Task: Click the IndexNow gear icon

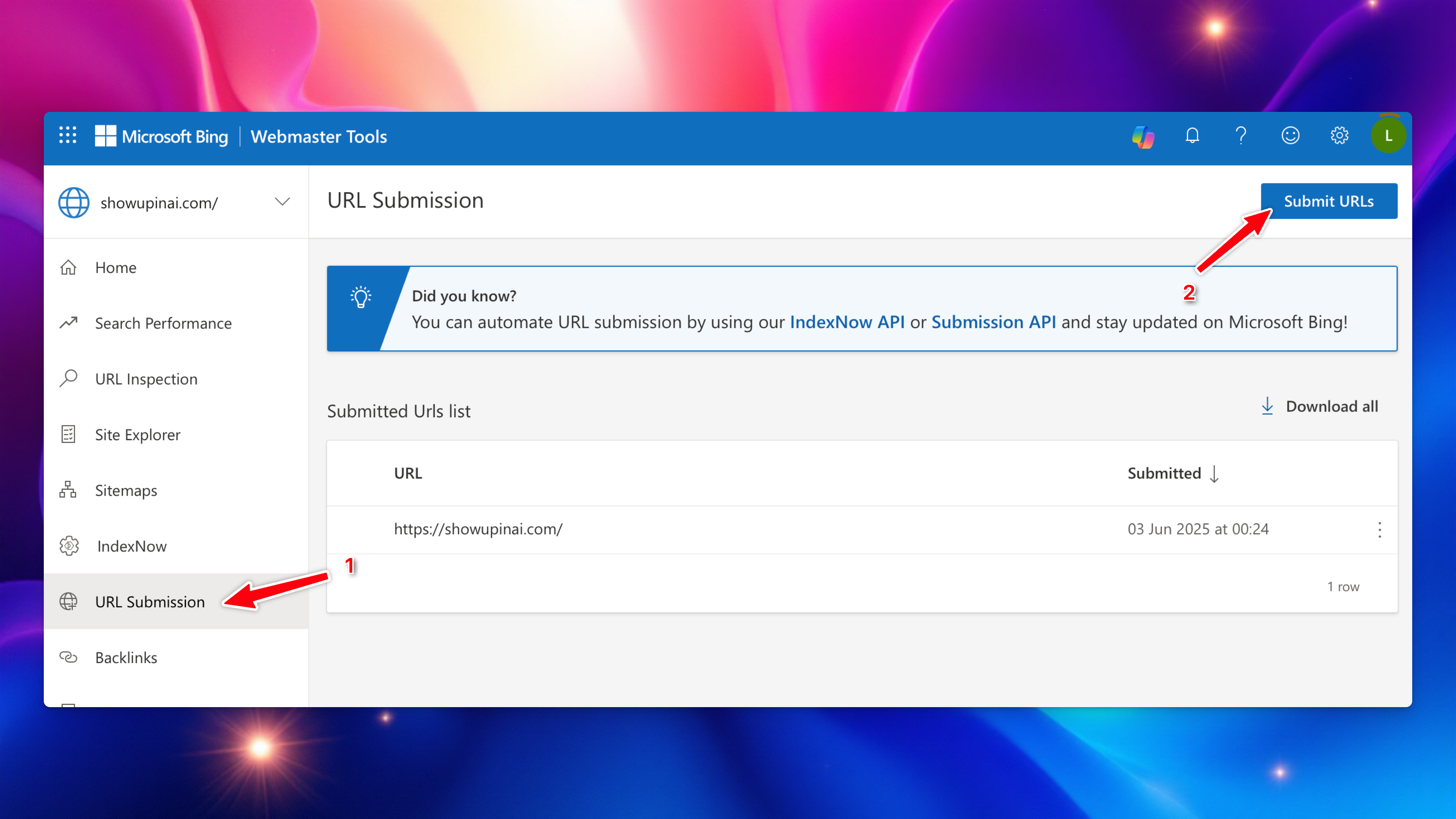Action: tap(69, 545)
